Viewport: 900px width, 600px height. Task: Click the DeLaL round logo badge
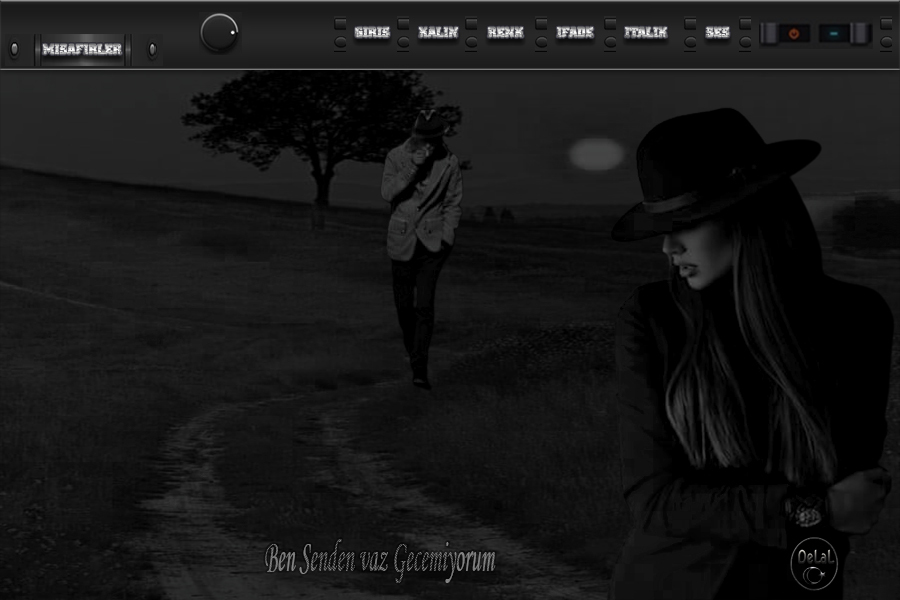click(813, 563)
